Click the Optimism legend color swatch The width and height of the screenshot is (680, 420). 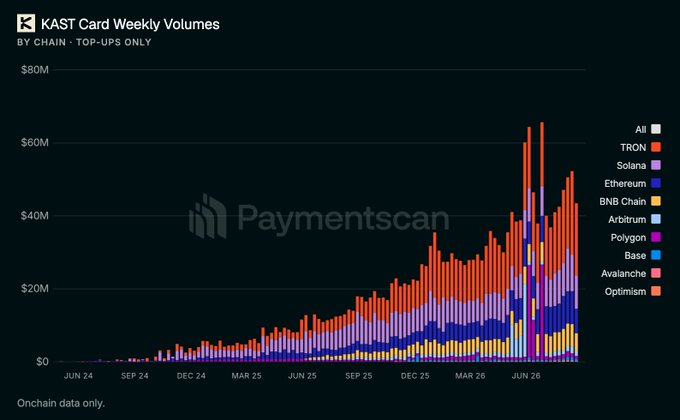click(x=656, y=291)
